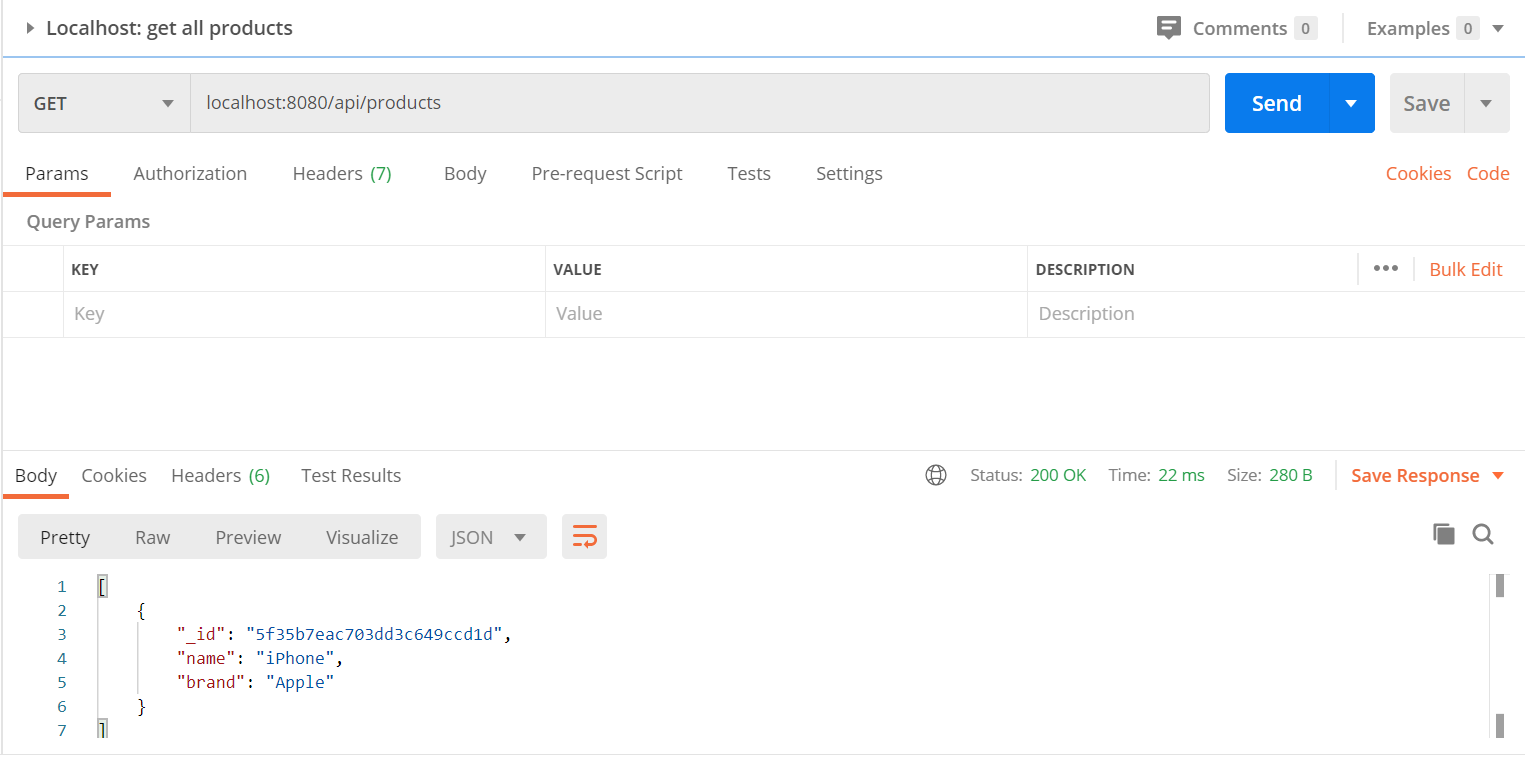Screen dimensions: 1525x759
Task: Click the "iPhone" name value
Action: (295, 658)
